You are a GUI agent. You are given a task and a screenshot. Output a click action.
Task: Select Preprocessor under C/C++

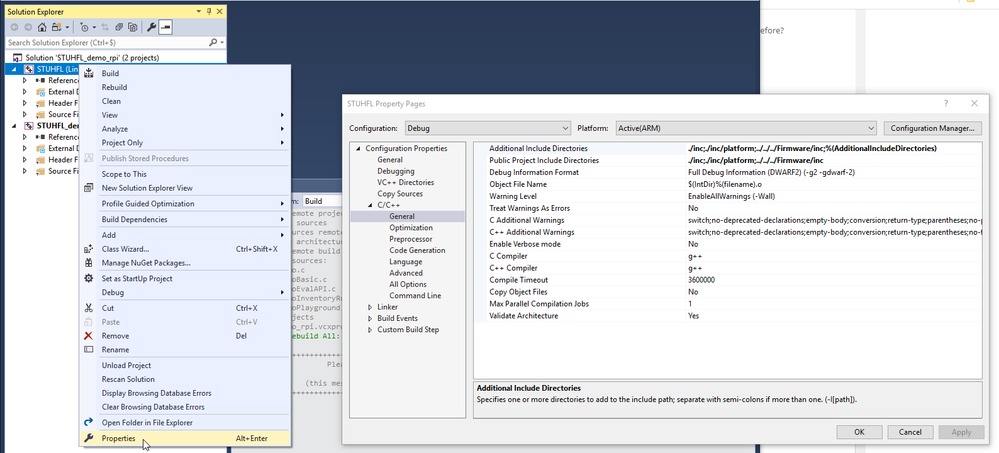coord(411,239)
